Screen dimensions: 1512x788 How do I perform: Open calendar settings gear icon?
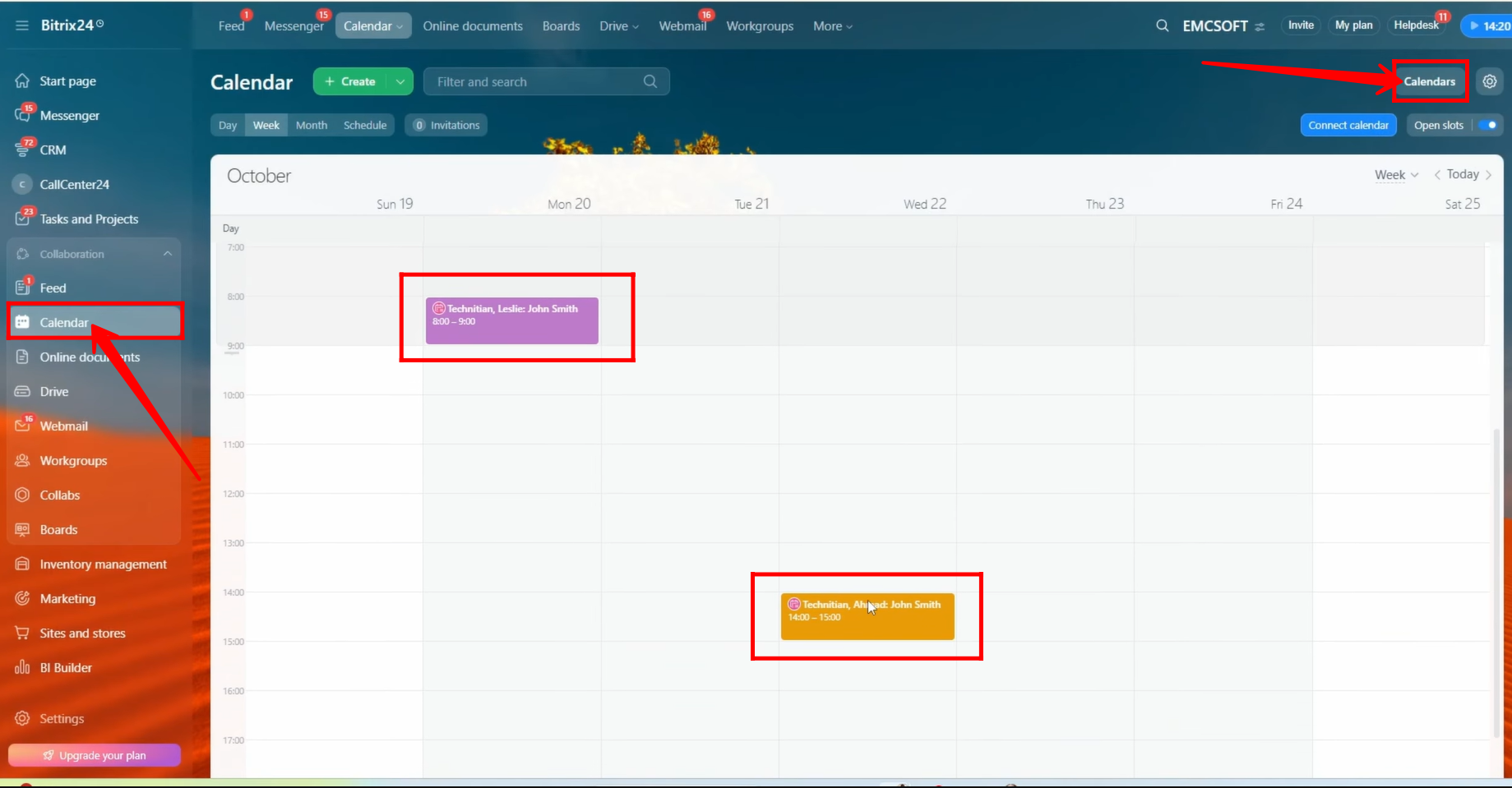coord(1489,81)
